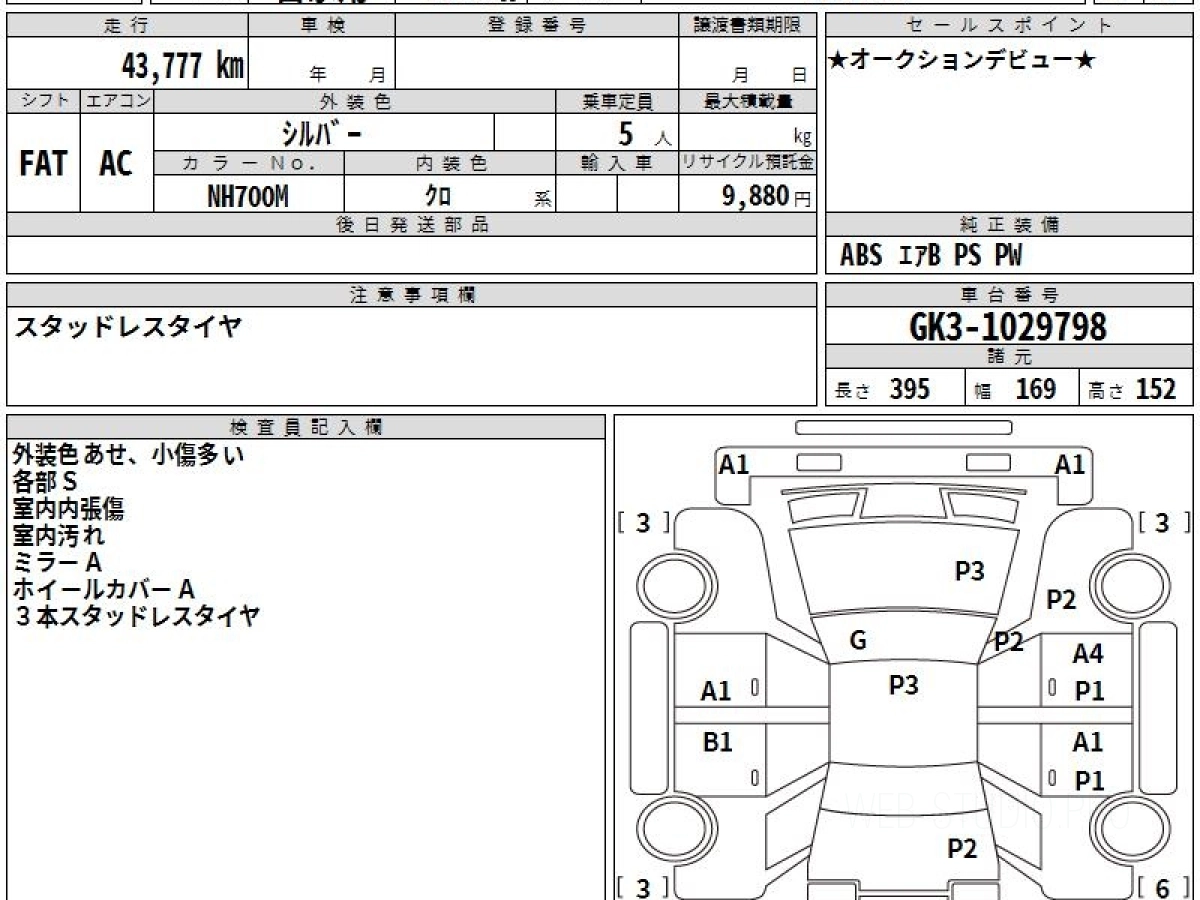The width and height of the screenshot is (1200, 900).
Task: Click the height value 152
Action: (x=1156, y=389)
